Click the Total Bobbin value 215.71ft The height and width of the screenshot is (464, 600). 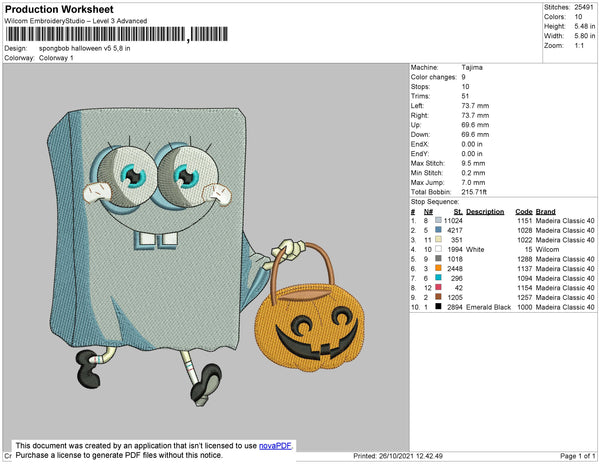point(474,192)
